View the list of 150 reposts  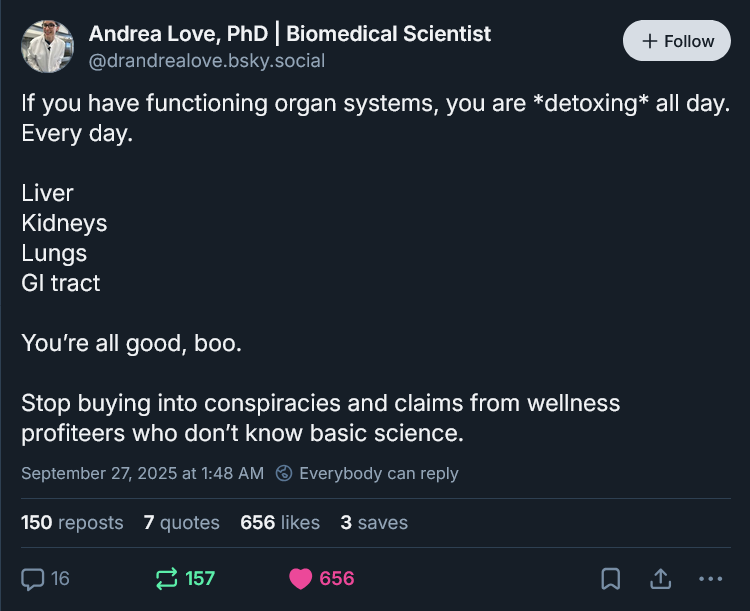(72, 522)
